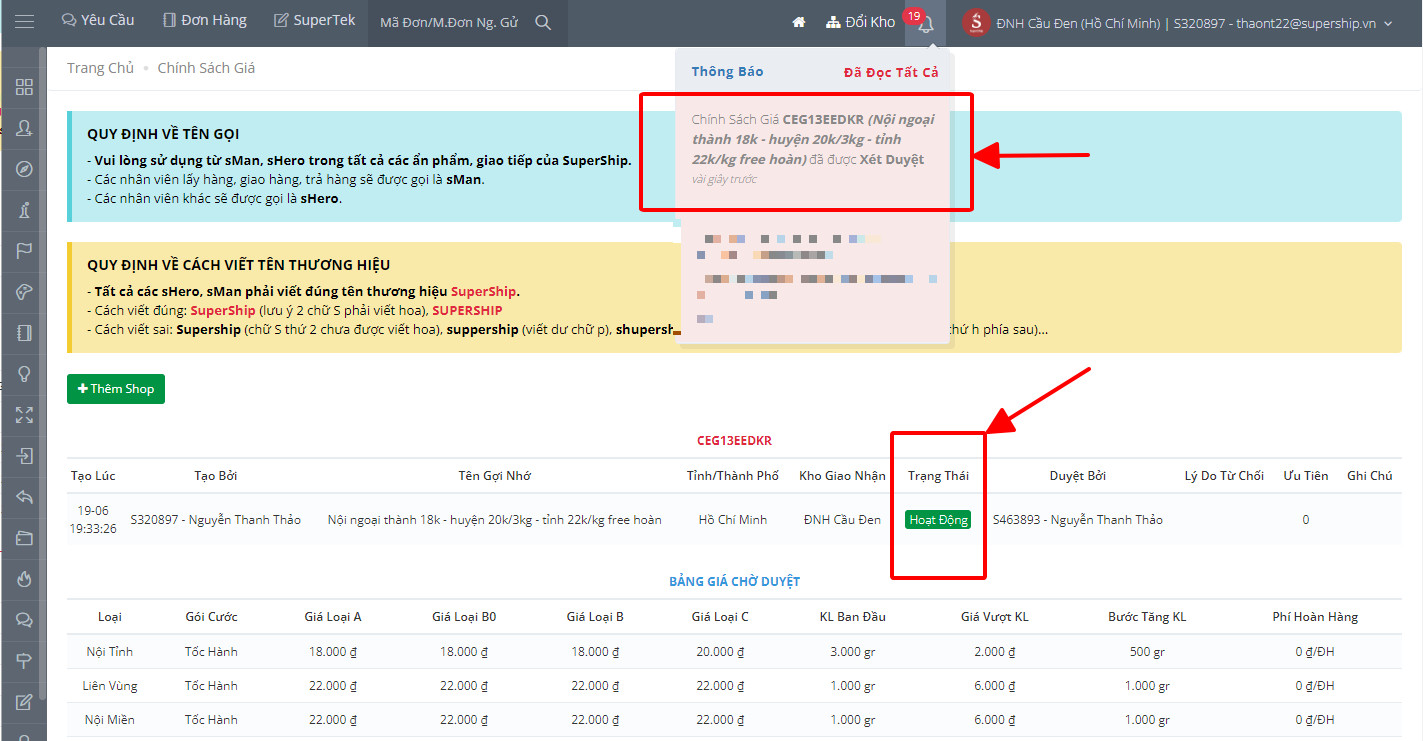Click Trang Chủ breadcrumb link
Viewport: 1423px width, 741px height.
point(100,68)
